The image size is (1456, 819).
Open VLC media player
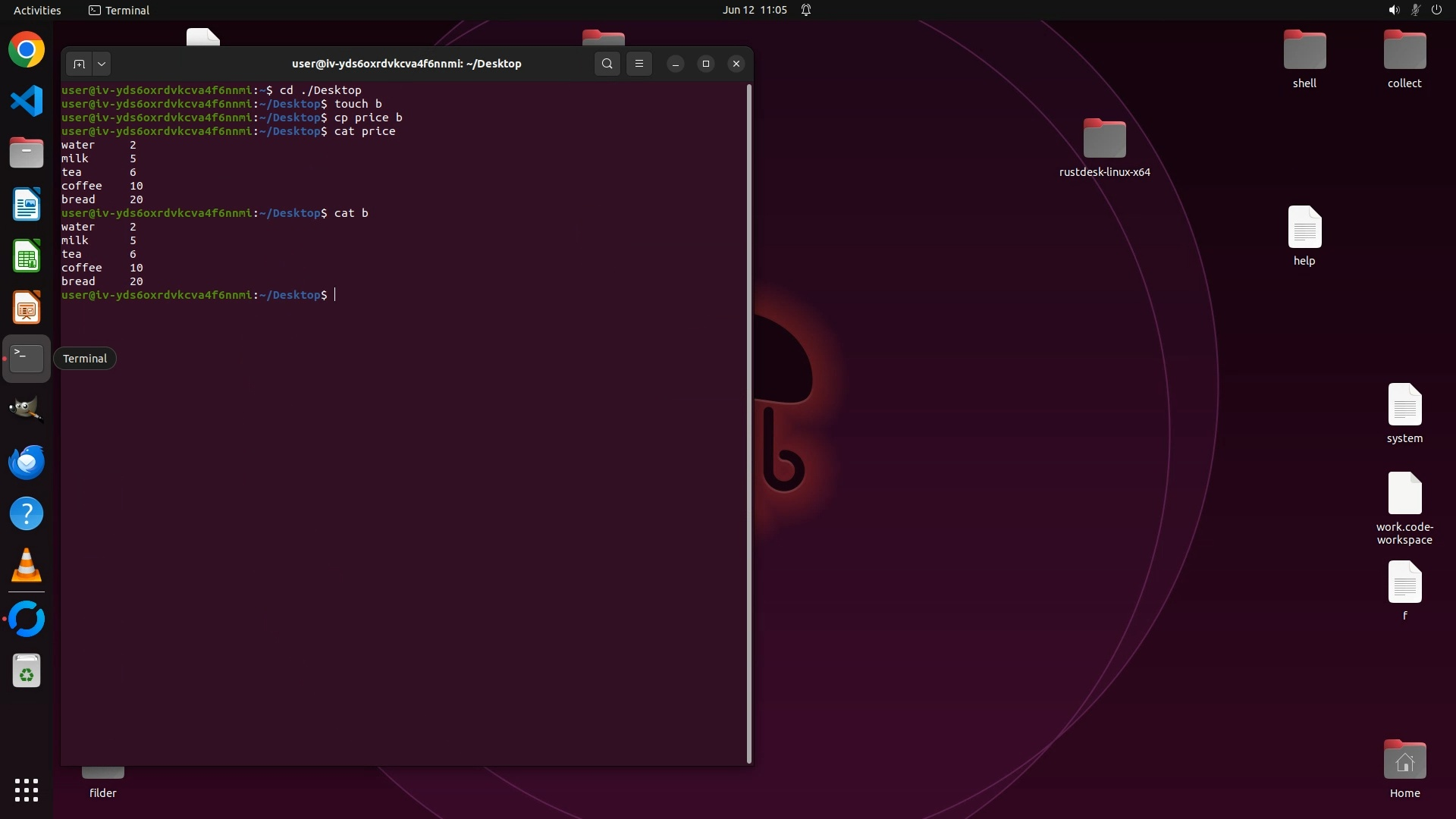(27, 566)
